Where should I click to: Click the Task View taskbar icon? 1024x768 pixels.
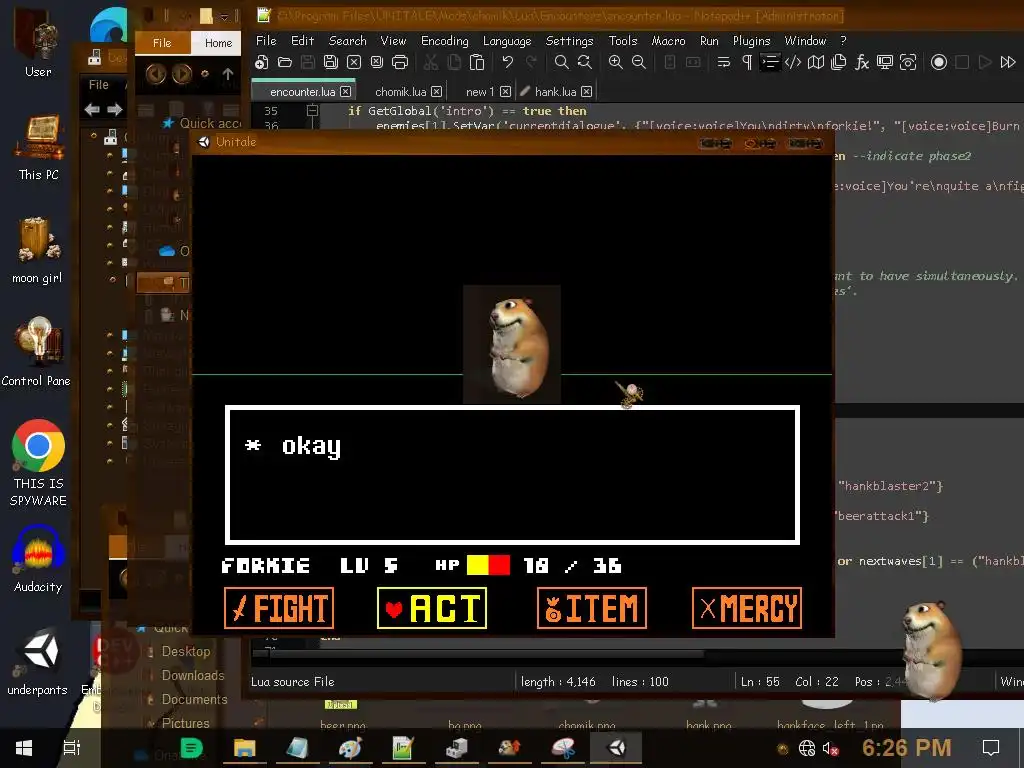point(71,748)
